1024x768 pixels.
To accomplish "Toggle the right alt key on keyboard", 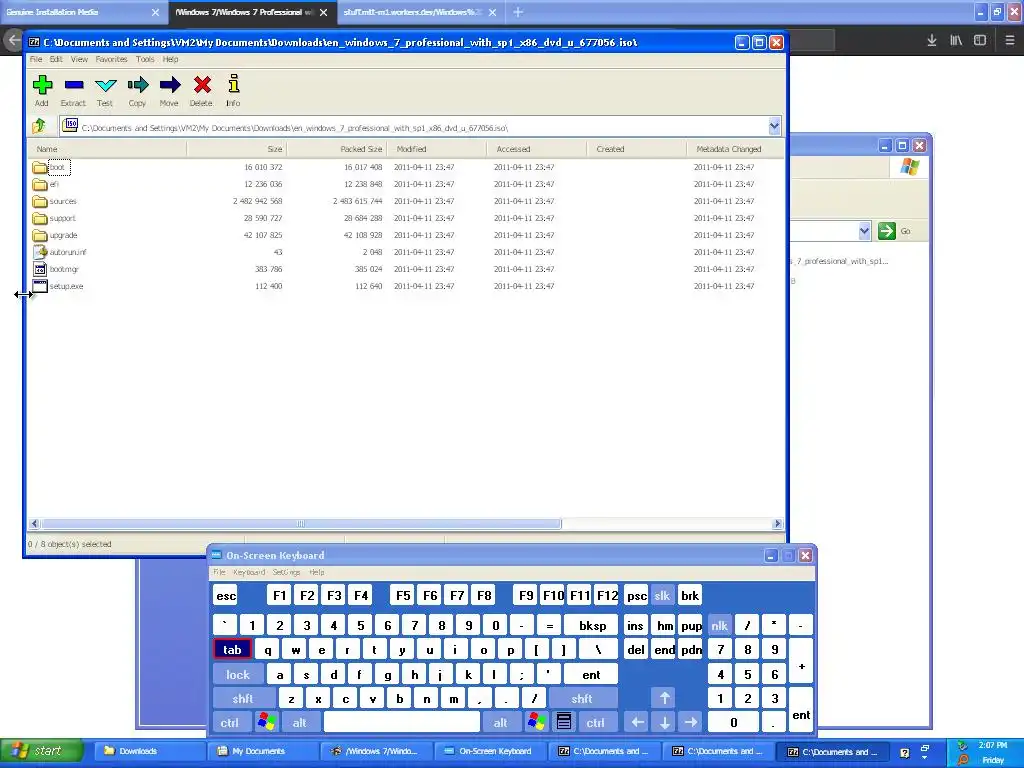I will point(500,722).
